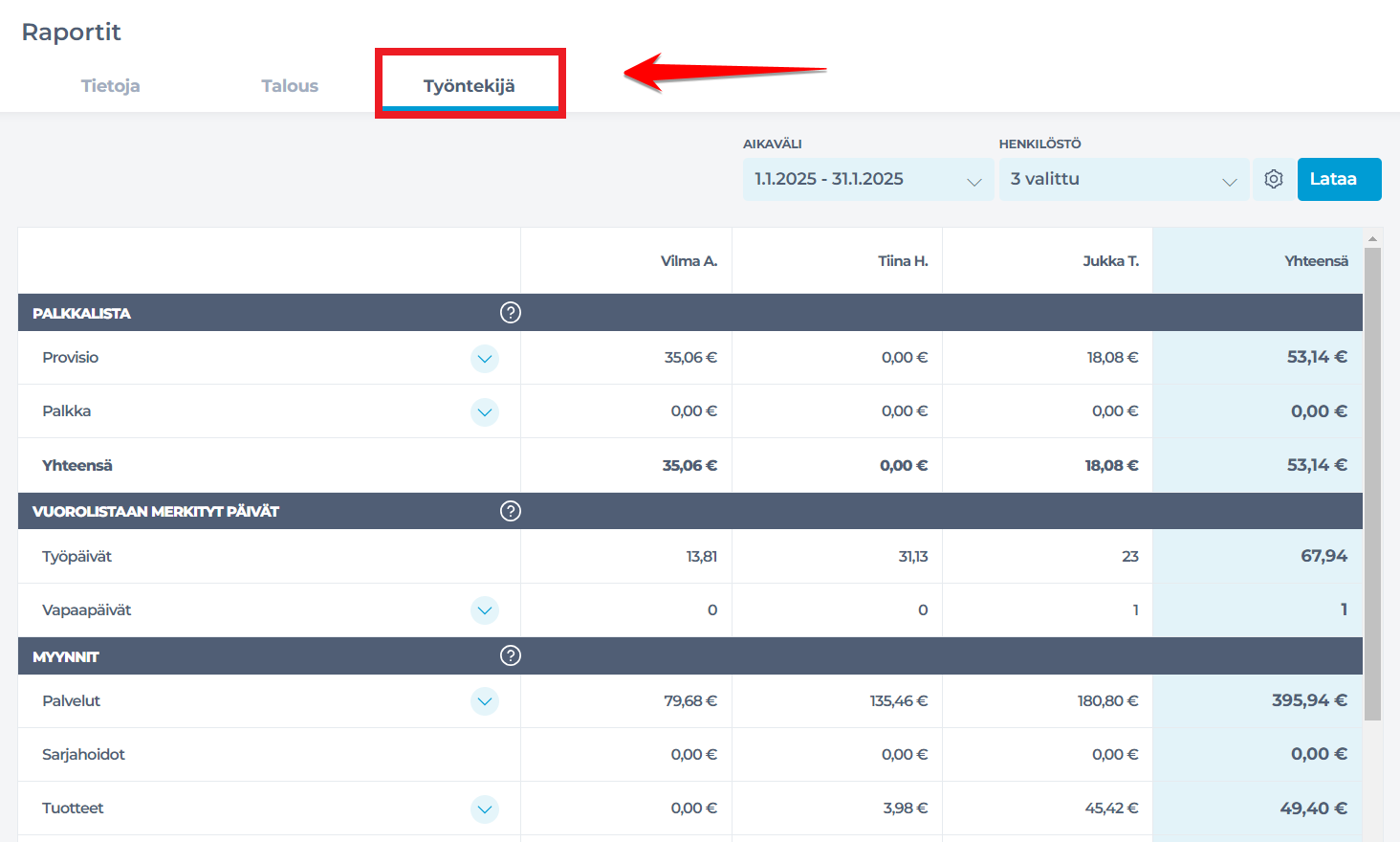Click the Lataa button
This screenshot has height=842, width=1400.
point(1339,179)
